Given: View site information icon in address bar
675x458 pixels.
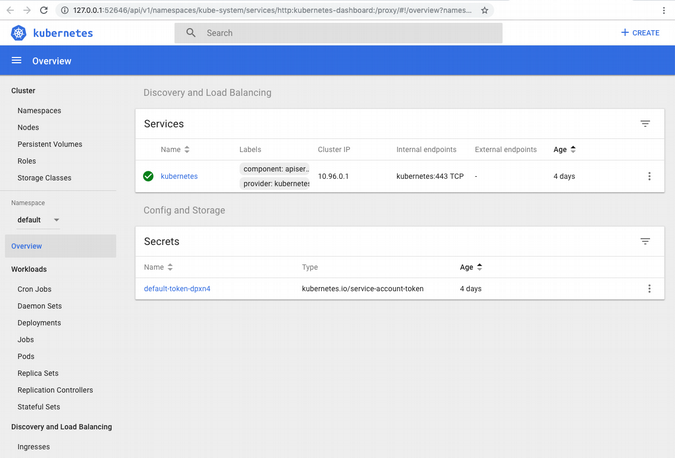Looking at the screenshot, I should (65, 10).
